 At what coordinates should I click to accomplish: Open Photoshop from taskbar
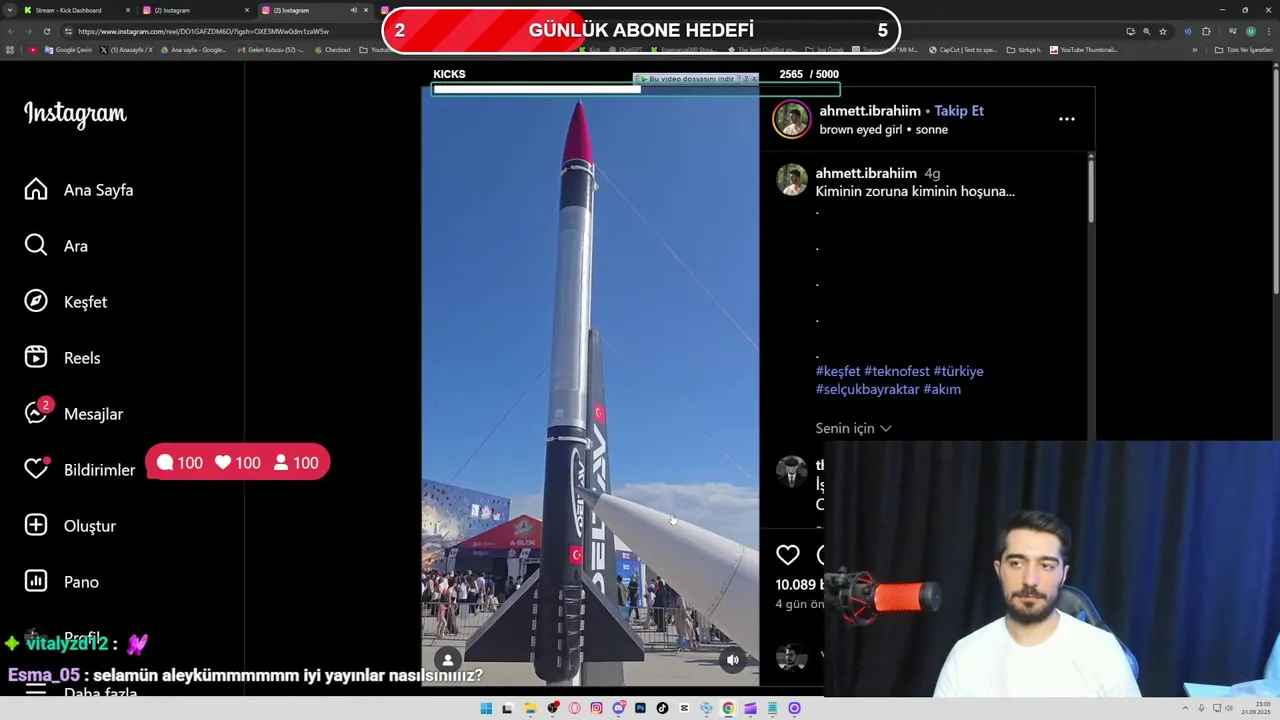(640, 708)
